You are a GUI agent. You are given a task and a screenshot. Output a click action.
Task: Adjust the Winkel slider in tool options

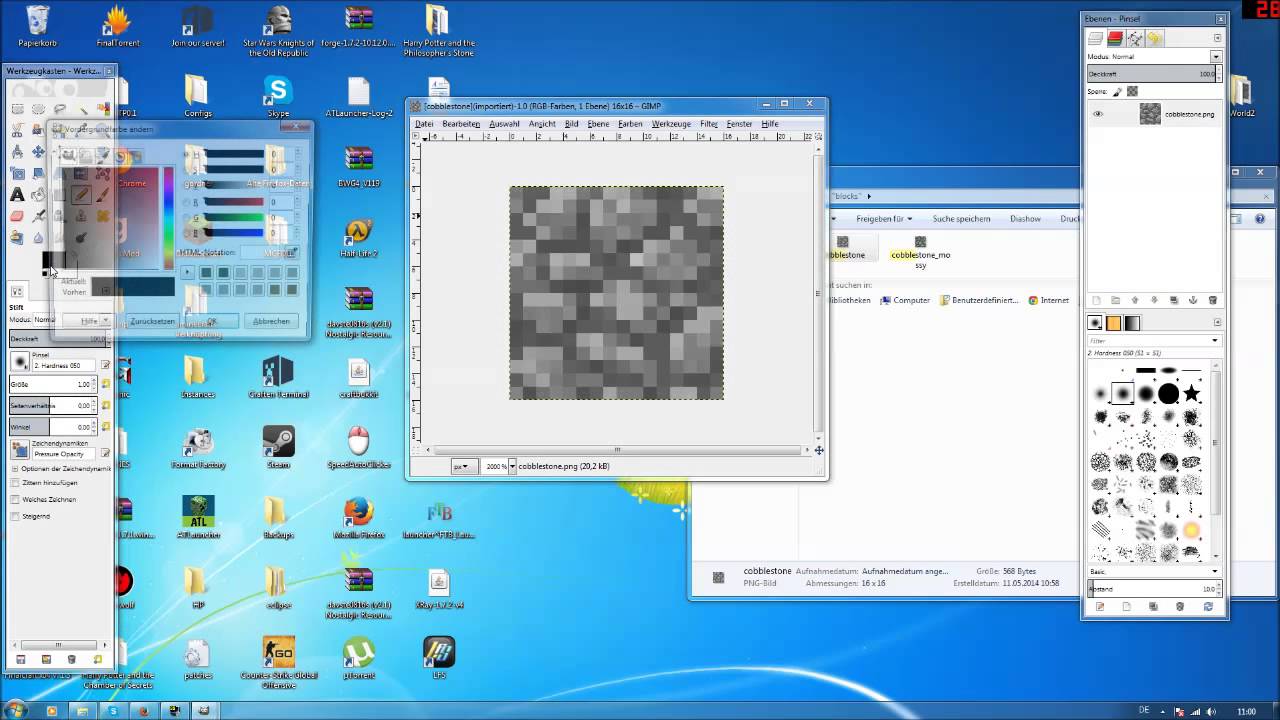pyautogui.click(x=53, y=427)
